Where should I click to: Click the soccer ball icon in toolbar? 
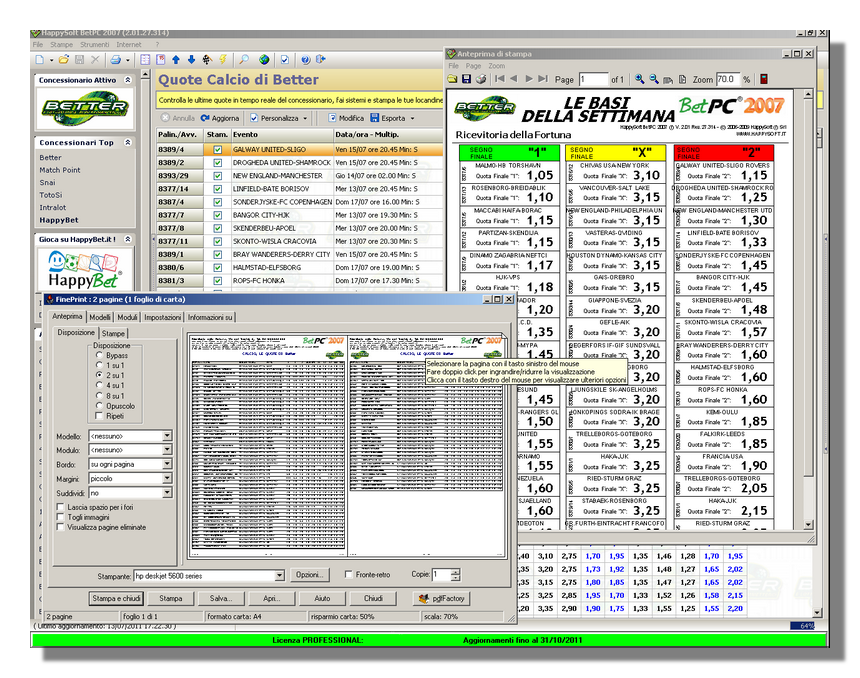207,59
